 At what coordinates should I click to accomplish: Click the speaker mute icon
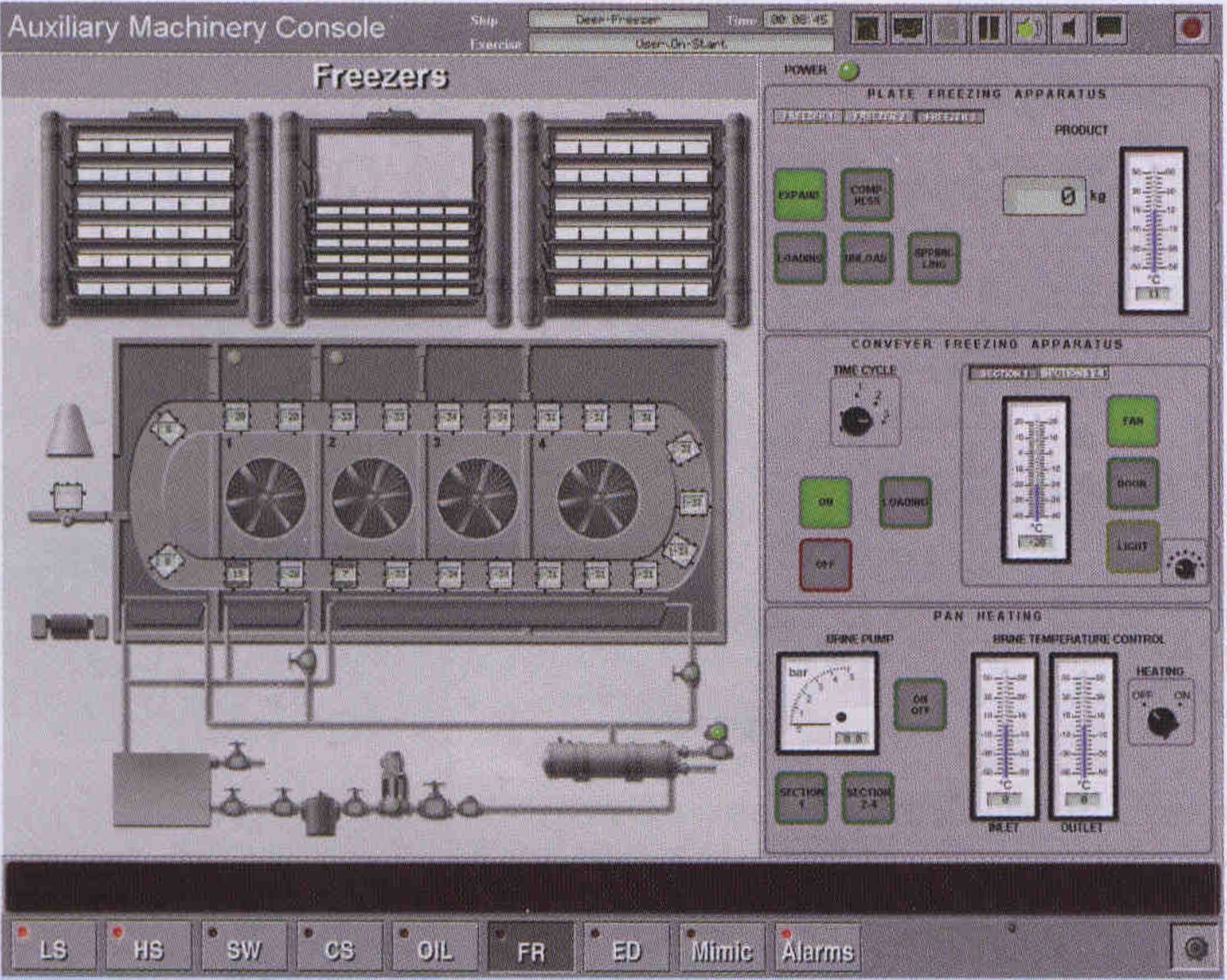click(1068, 28)
